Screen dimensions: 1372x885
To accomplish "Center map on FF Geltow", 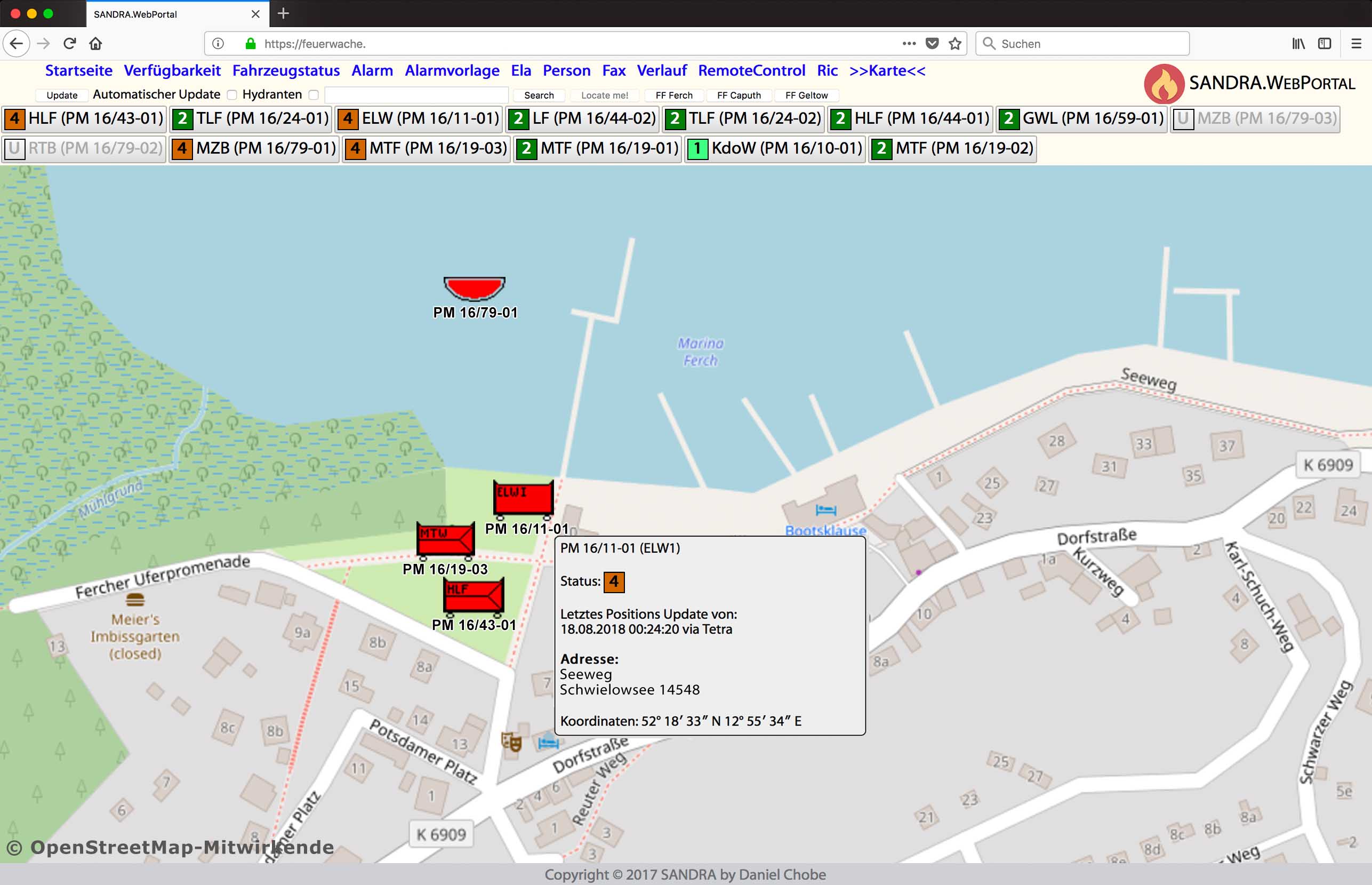I will [x=807, y=95].
